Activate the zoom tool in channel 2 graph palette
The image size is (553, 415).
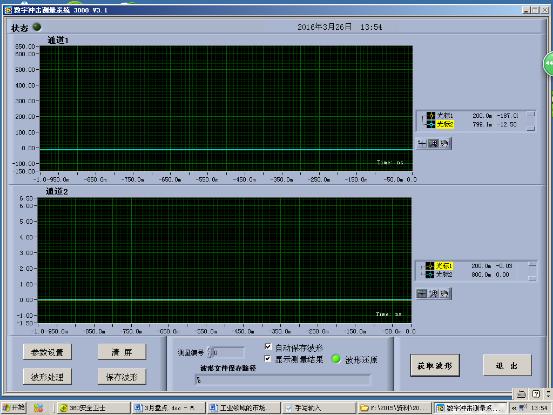click(433, 293)
